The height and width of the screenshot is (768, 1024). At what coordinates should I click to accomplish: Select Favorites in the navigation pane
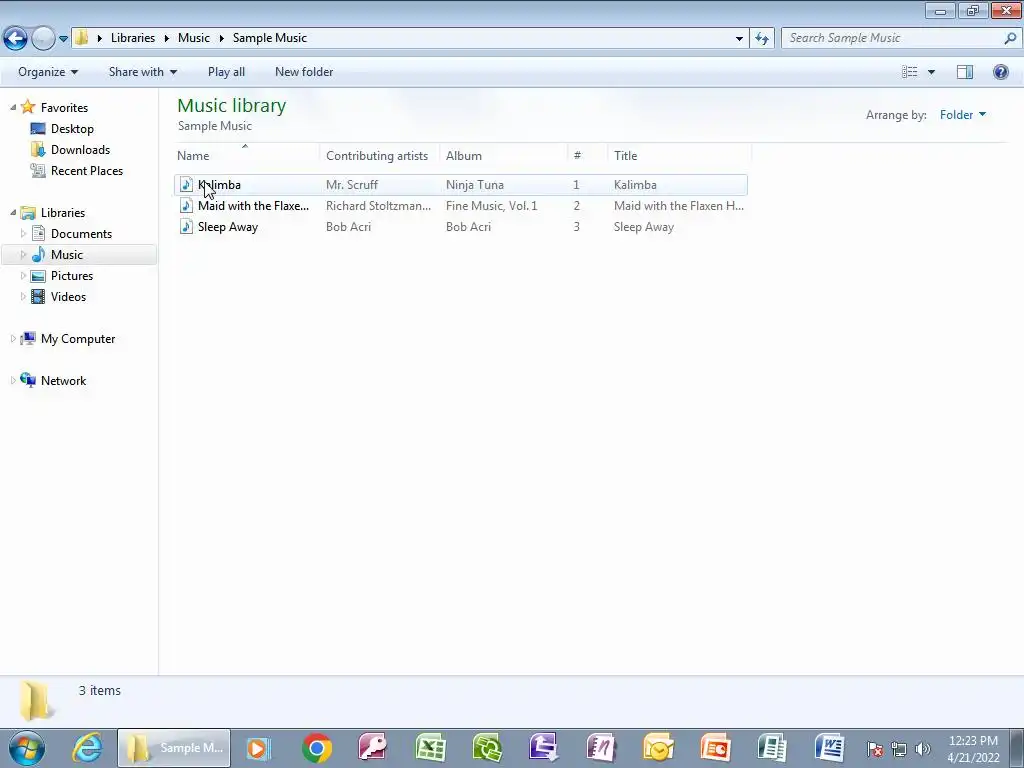click(64, 108)
